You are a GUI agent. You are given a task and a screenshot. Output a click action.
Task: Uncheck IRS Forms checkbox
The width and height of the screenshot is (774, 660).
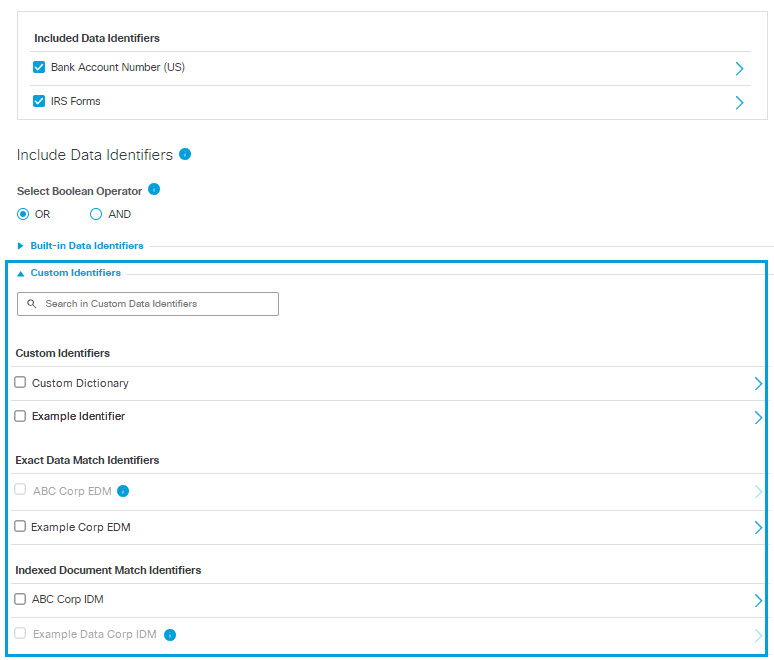[39, 101]
